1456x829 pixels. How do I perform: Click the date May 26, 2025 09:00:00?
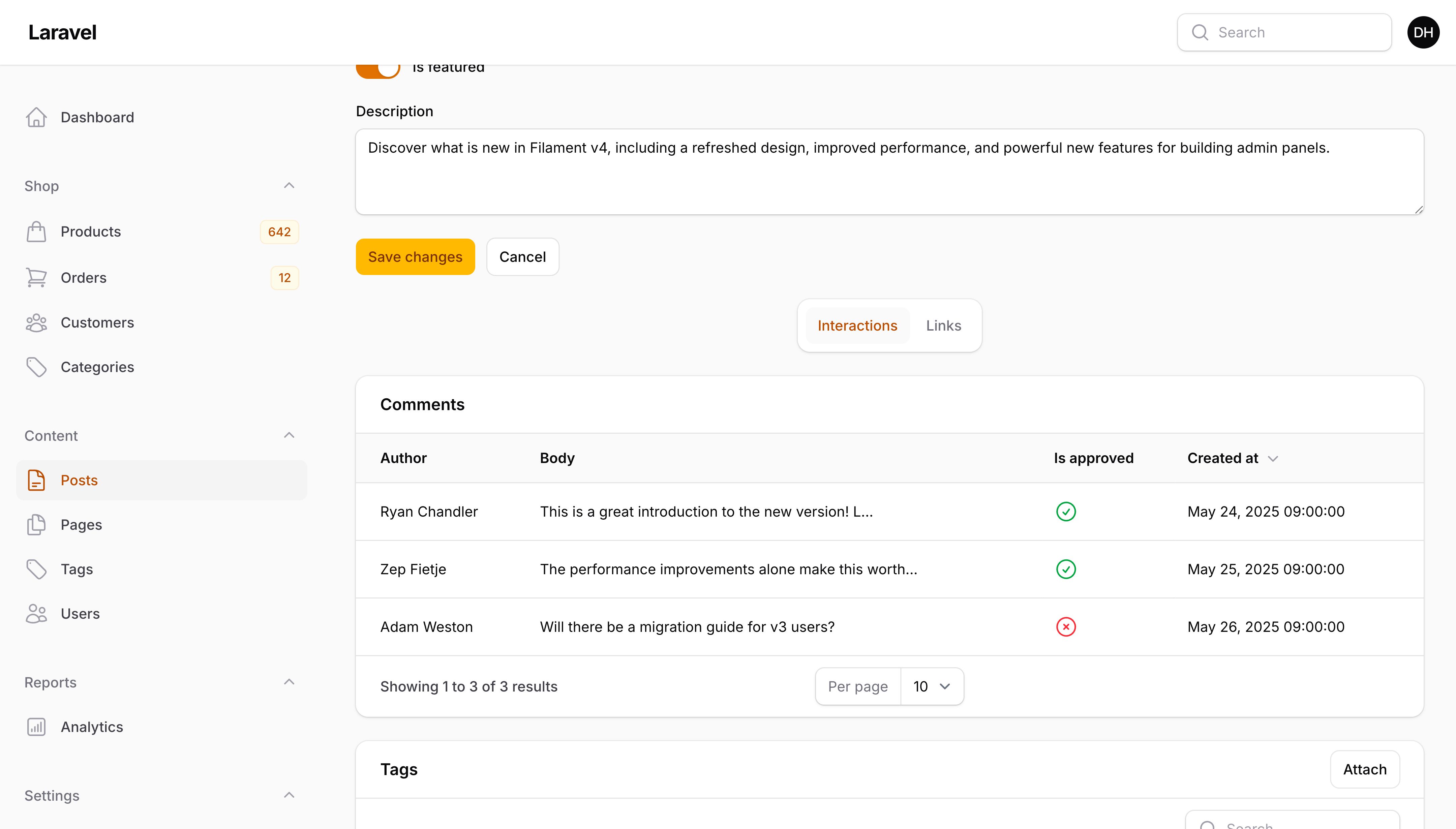point(1266,626)
